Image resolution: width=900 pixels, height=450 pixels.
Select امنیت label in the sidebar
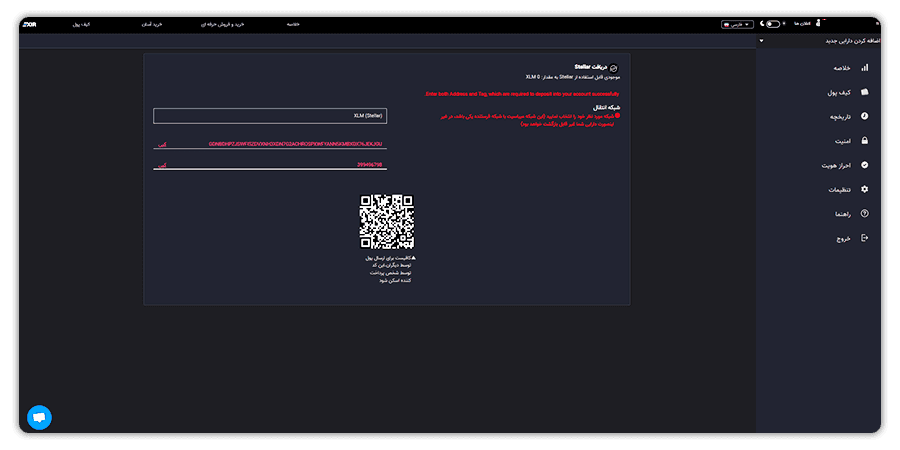(x=843, y=141)
